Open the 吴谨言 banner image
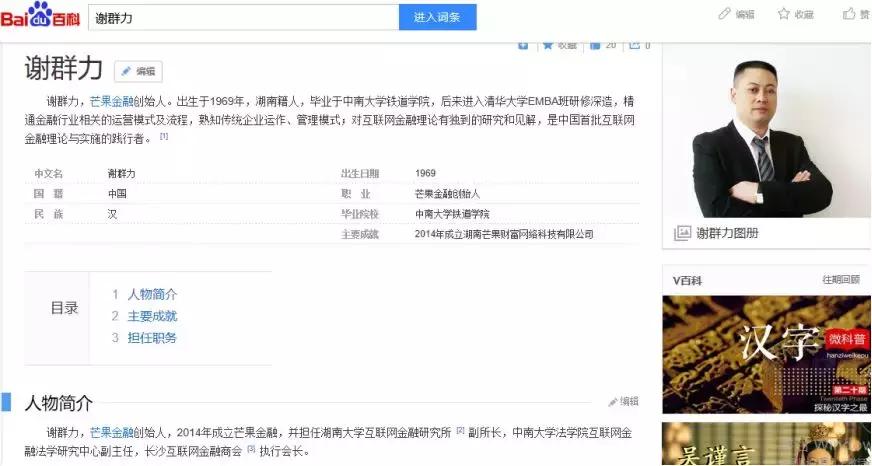 coord(767,444)
